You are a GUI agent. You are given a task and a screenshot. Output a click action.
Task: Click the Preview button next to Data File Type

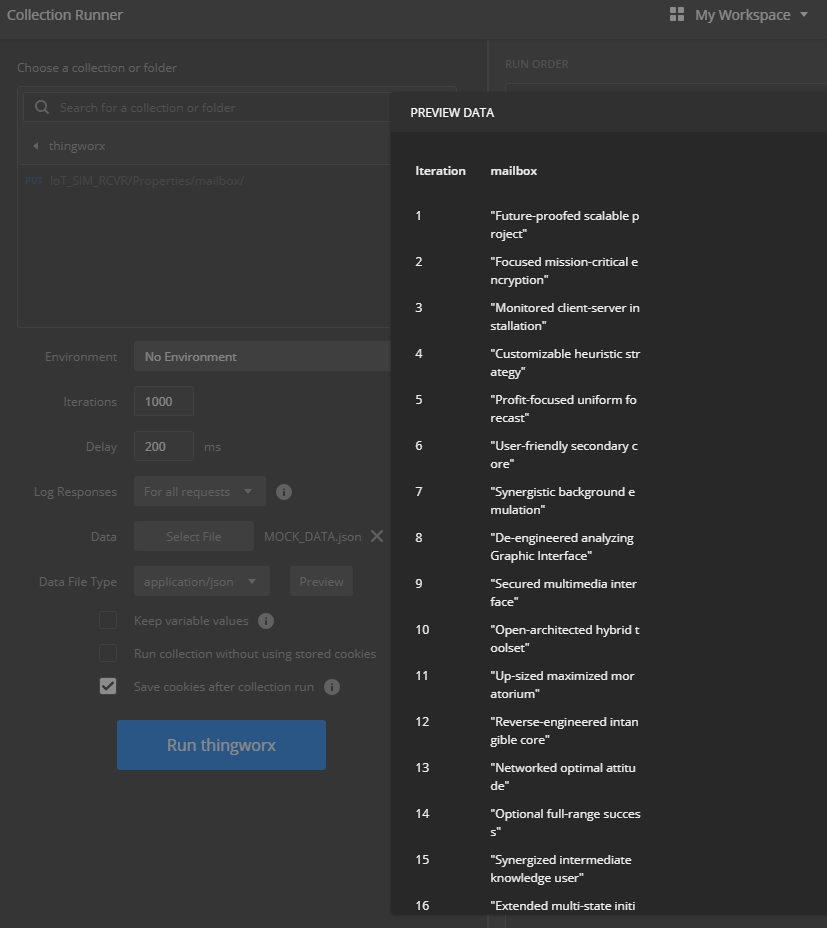[321, 581]
